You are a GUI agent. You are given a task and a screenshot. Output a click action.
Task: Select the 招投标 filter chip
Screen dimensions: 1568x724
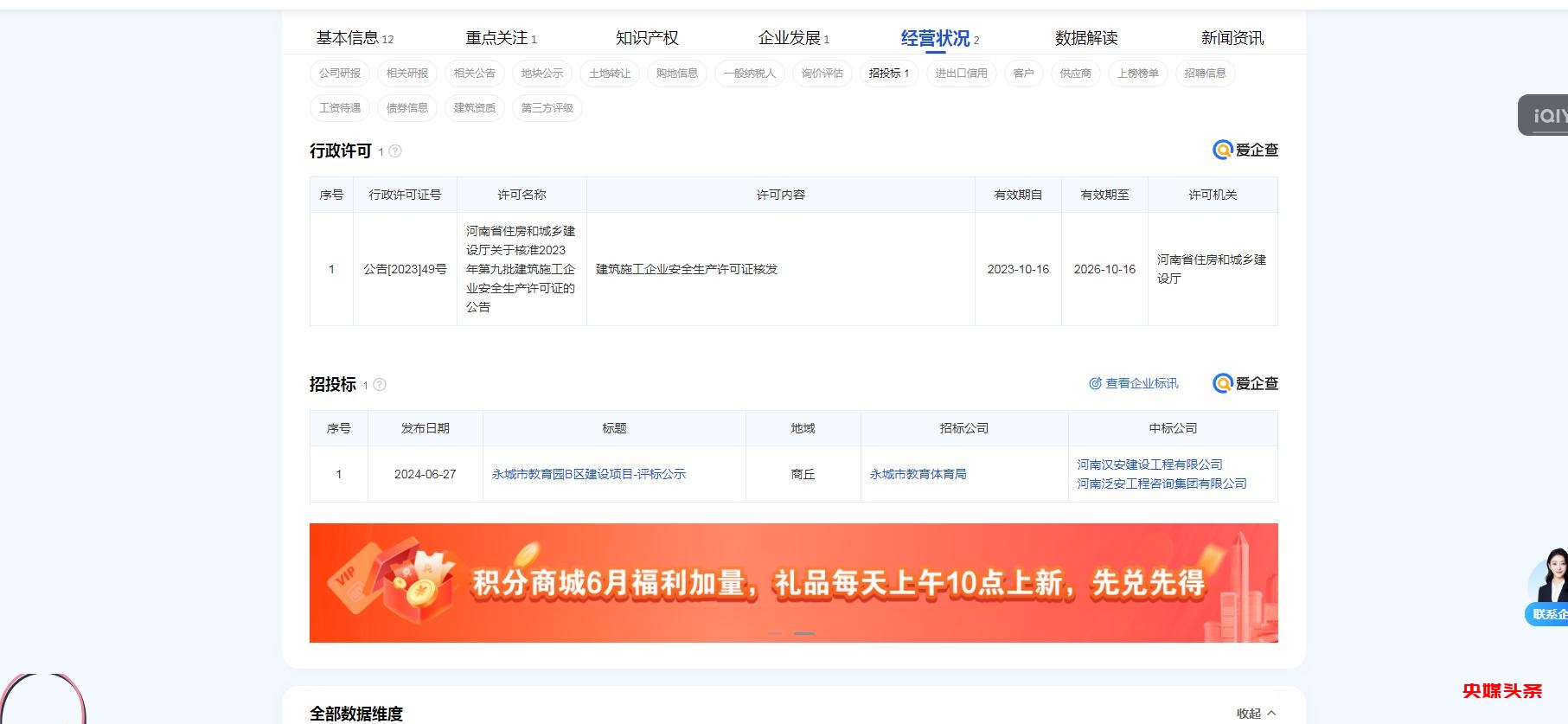click(x=888, y=74)
